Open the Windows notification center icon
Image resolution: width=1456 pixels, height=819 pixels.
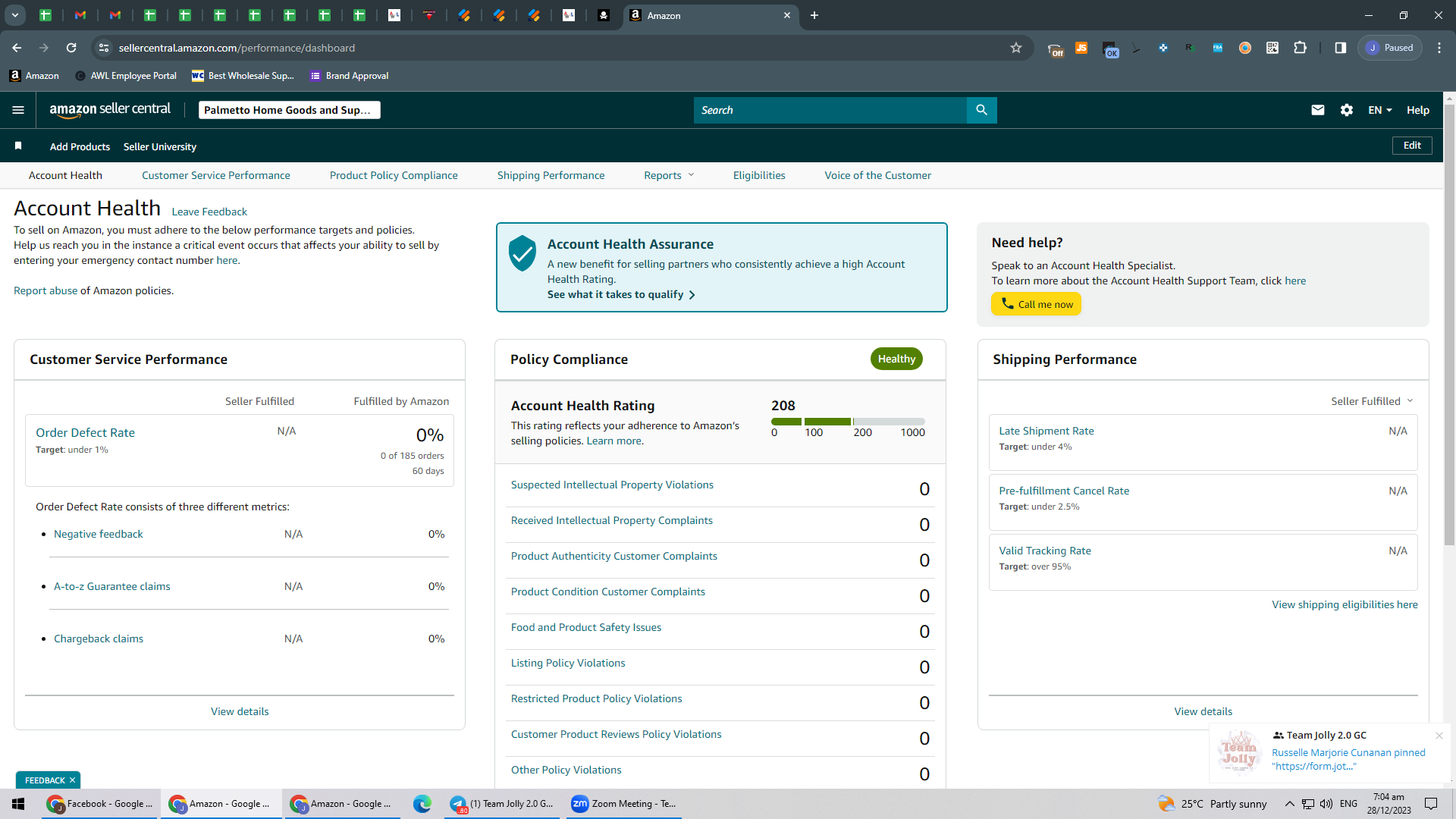click(x=1431, y=804)
